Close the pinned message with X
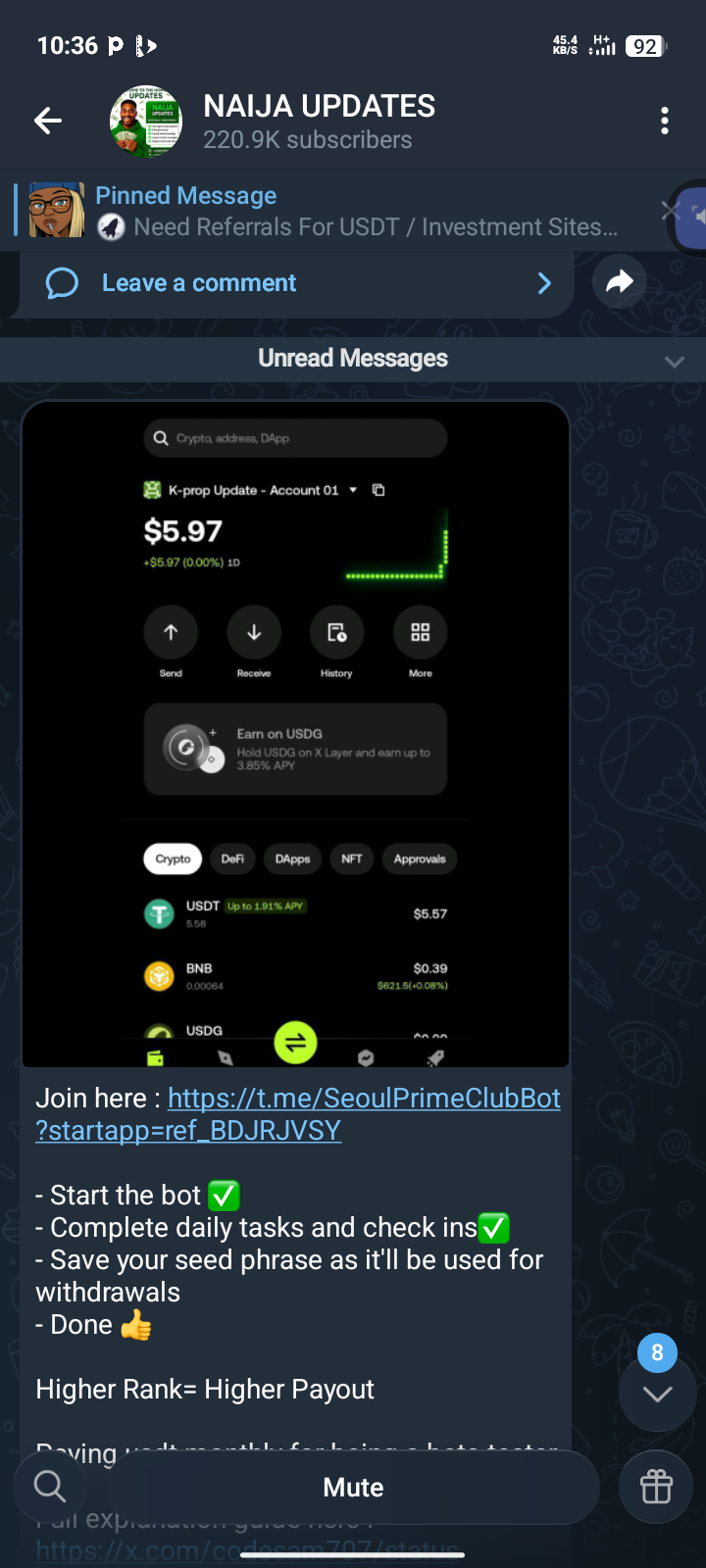Screen dimensions: 706x1568 pos(670,210)
